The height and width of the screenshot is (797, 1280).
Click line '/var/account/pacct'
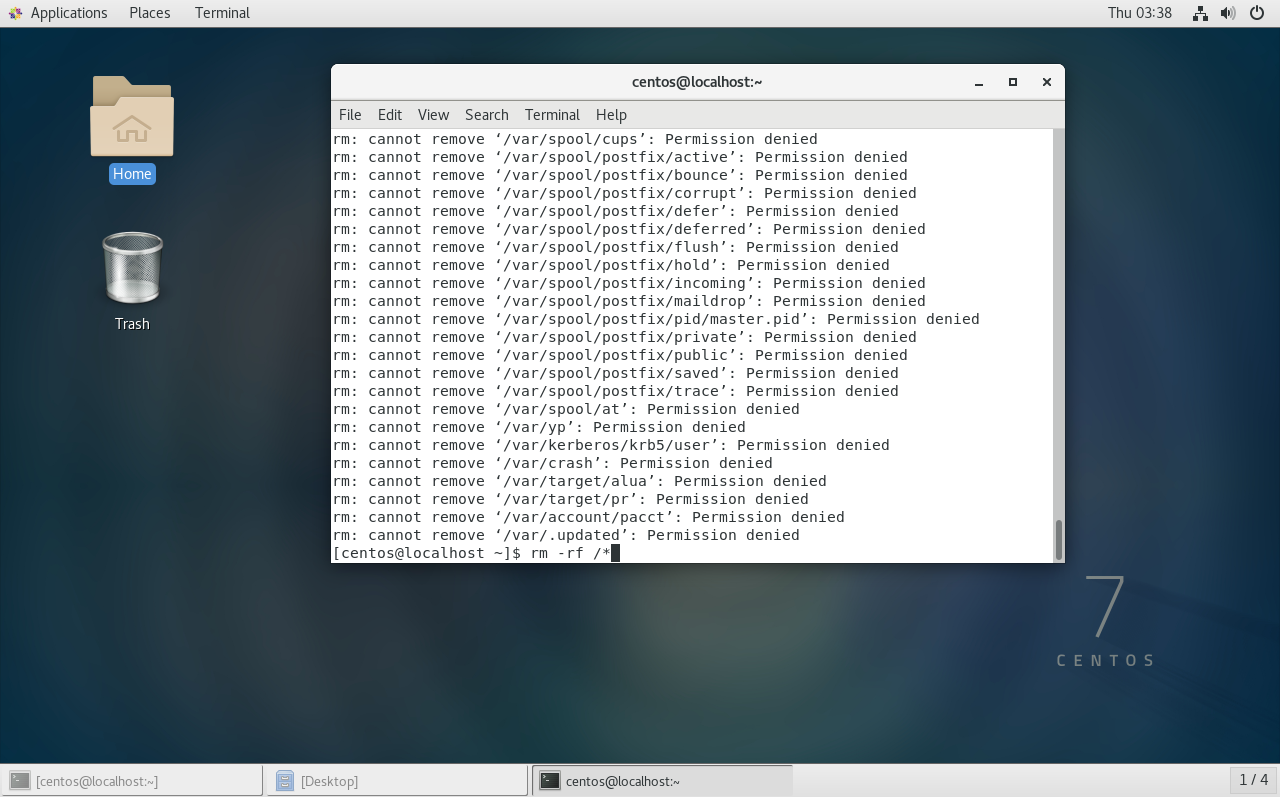tap(589, 517)
